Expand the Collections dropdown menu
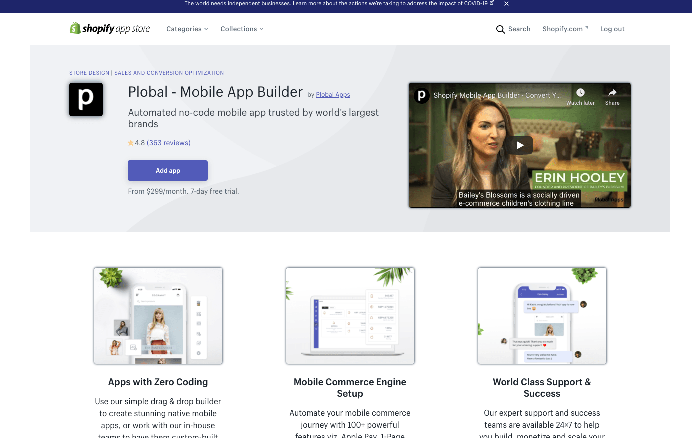The image size is (692, 438). tap(242, 29)
